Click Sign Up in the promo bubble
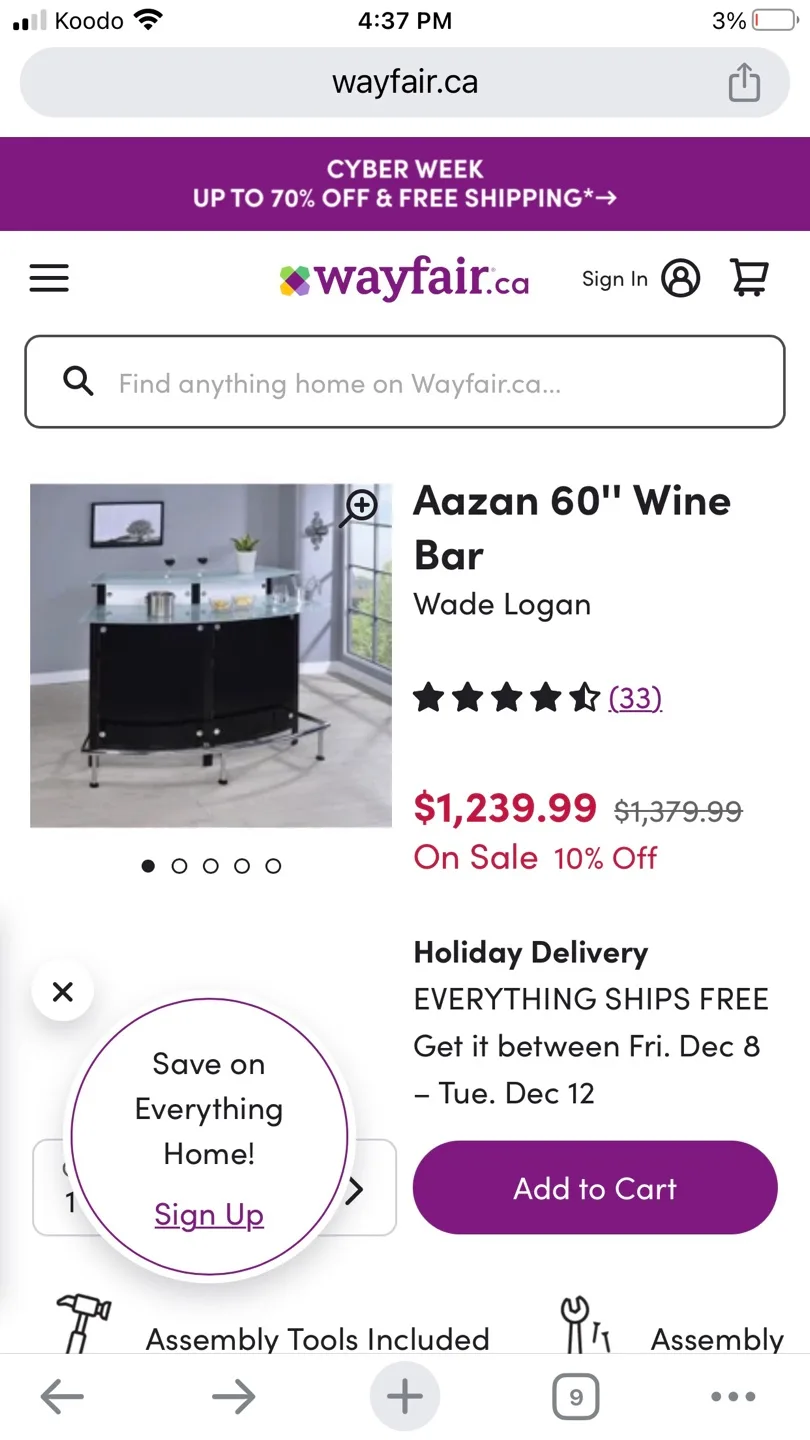Viewport: 810px width, 1440px height. [209, 1215]
